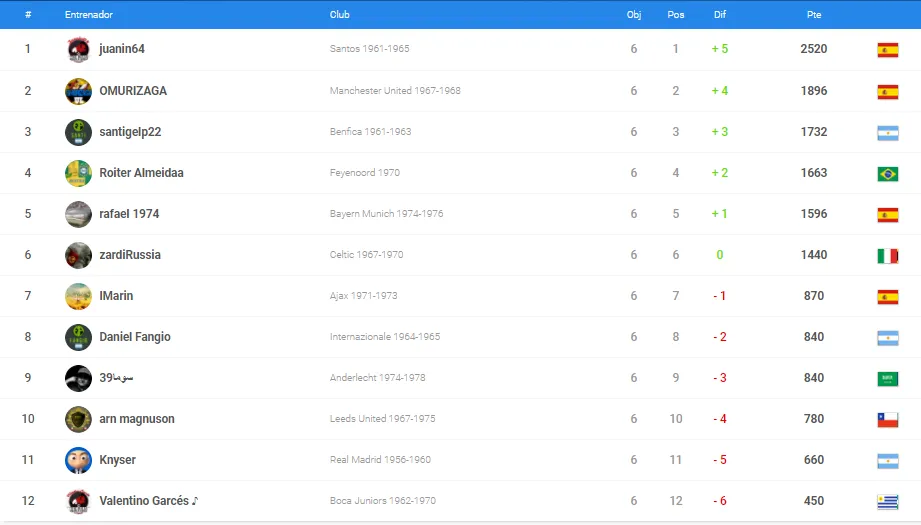The height and width of the screenshot is (525, 921).
Task: Open arn magnuson's avatar
Action: (x=78, y=419)
